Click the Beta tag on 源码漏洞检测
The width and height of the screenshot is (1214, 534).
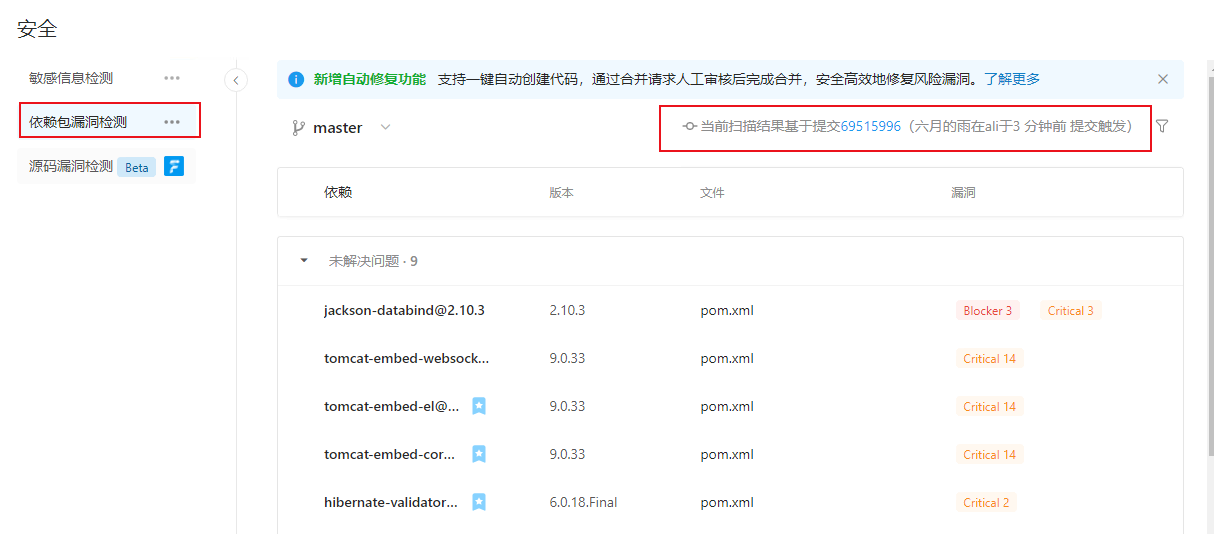pyautogui.click(x=137, y=167)
